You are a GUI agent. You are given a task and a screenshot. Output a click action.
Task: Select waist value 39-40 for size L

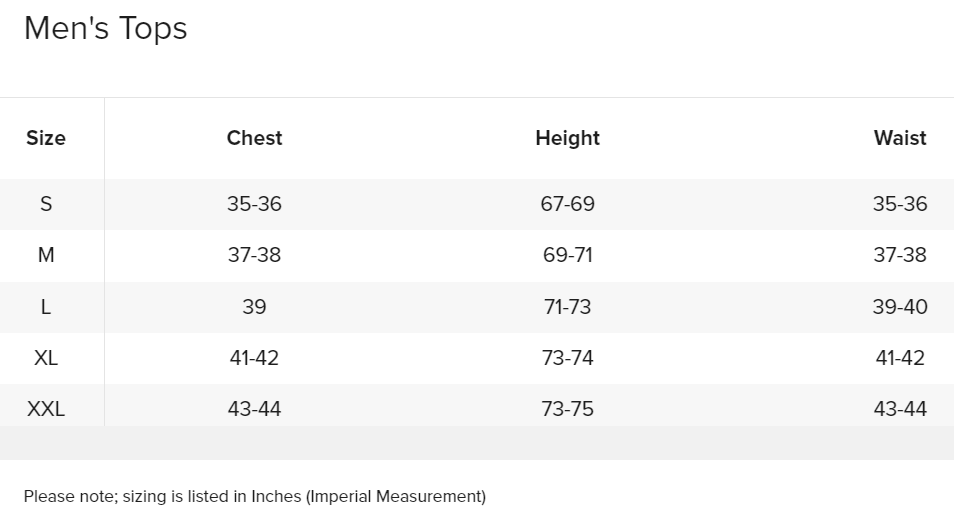900,307
